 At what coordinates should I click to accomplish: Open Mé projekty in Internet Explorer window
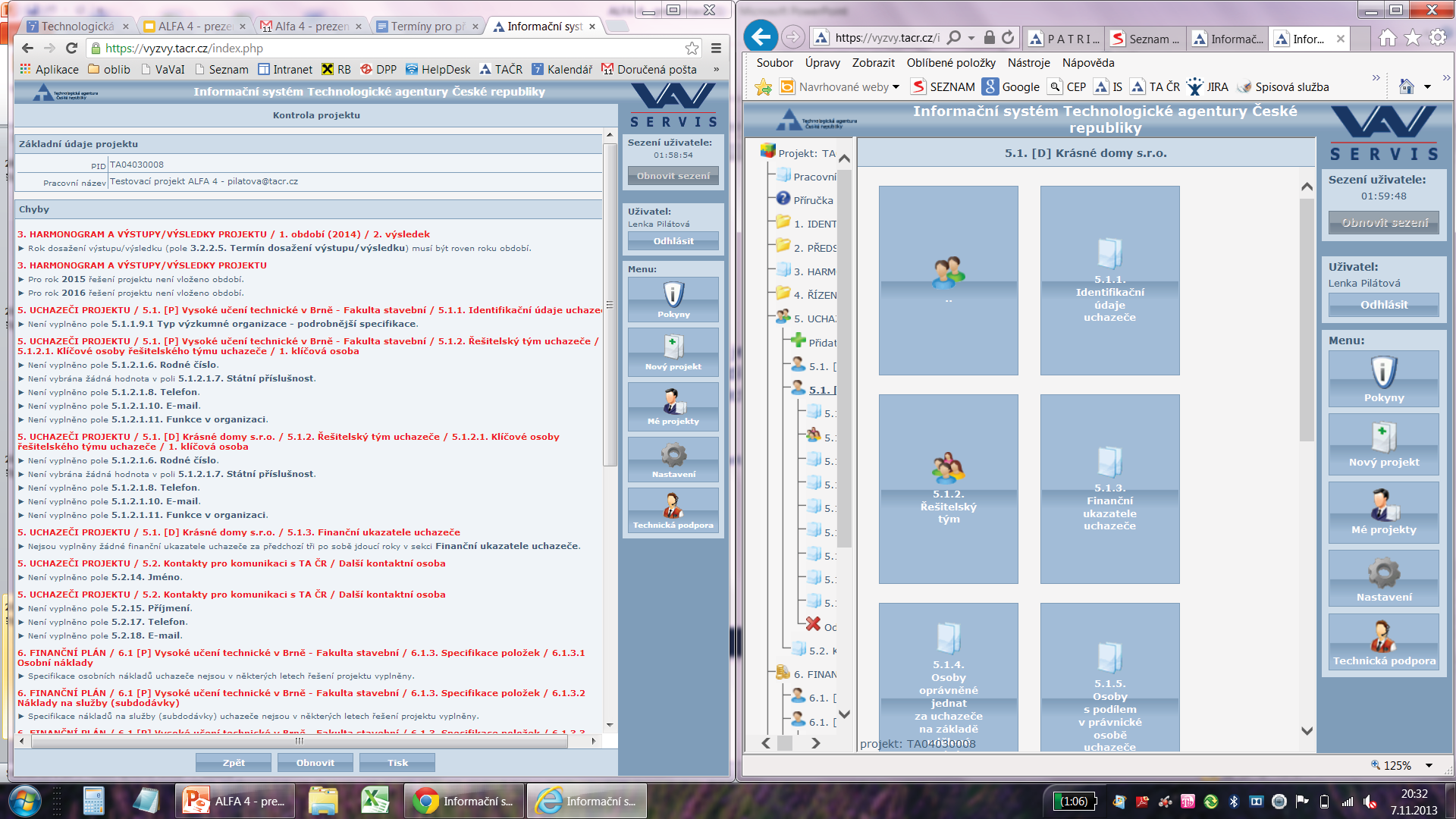(1384, 512)
